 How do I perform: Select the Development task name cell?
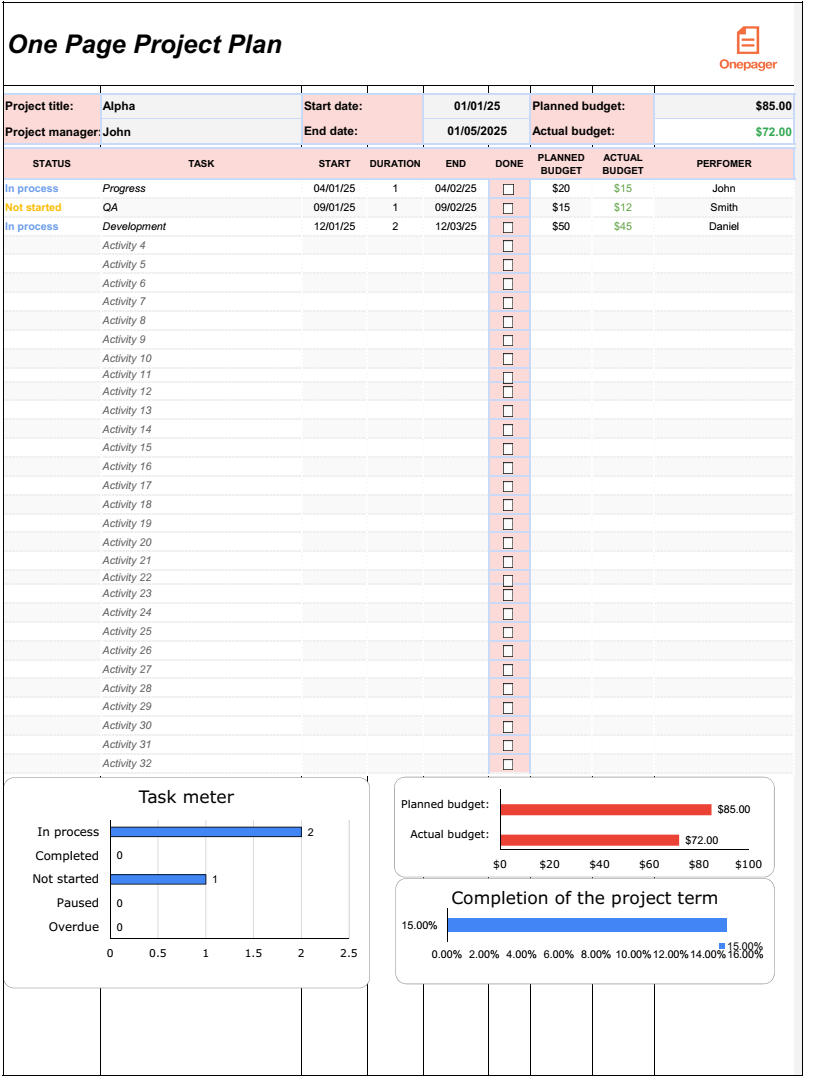click(201, 226)
